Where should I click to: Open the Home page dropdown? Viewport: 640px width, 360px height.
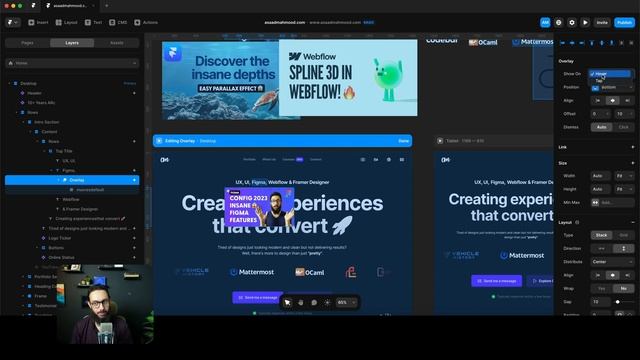point(72,63)
